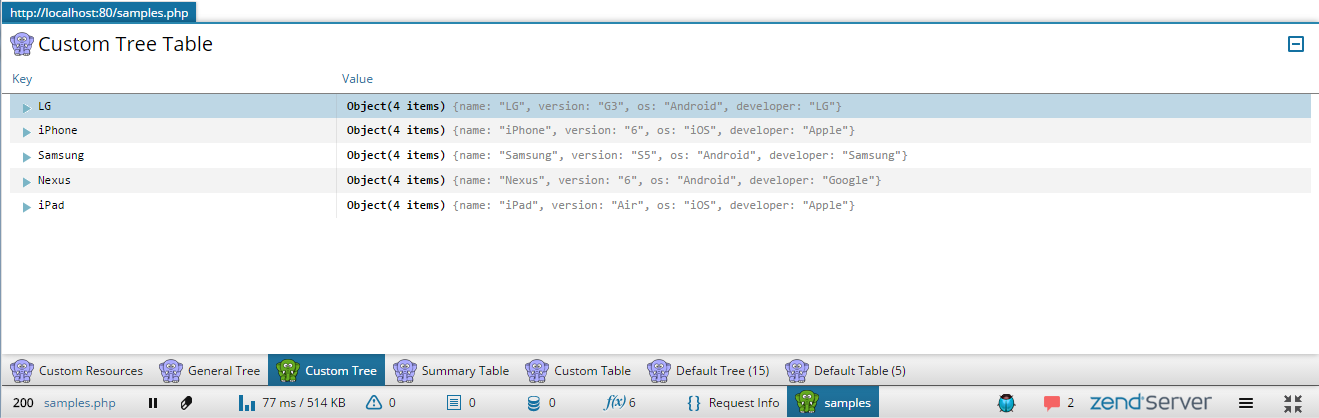The width and height of the screenshot is (1319, 418).
Task: Open the Summary Table tab
Action: click(x=451, y=370)
